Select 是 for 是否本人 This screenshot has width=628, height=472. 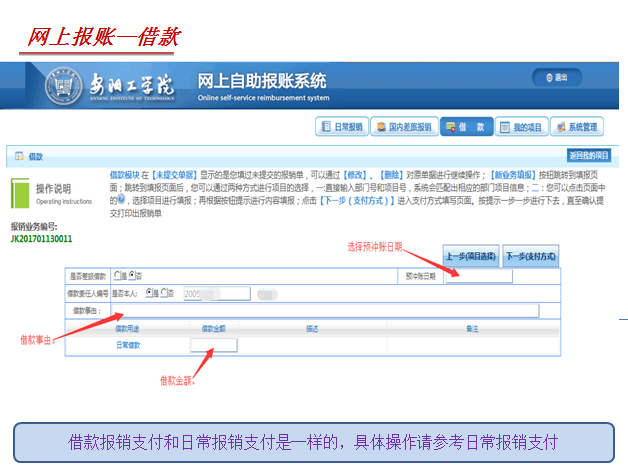click(148, 293)
